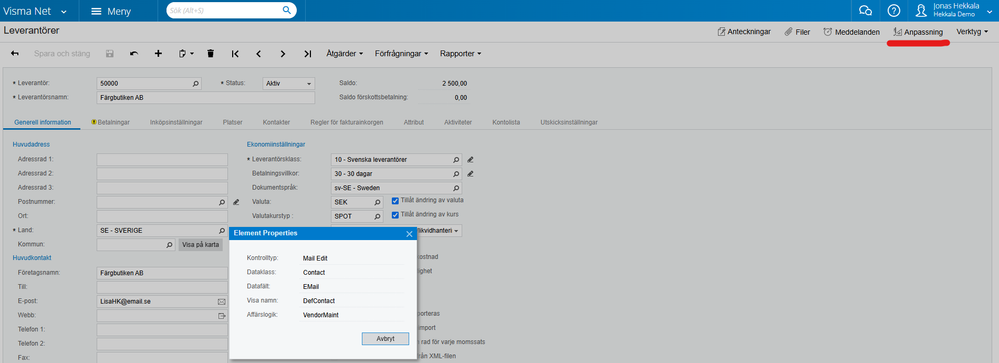Click the envelope icon in the E-post field

pyautogui.click(x=222, y=301)
